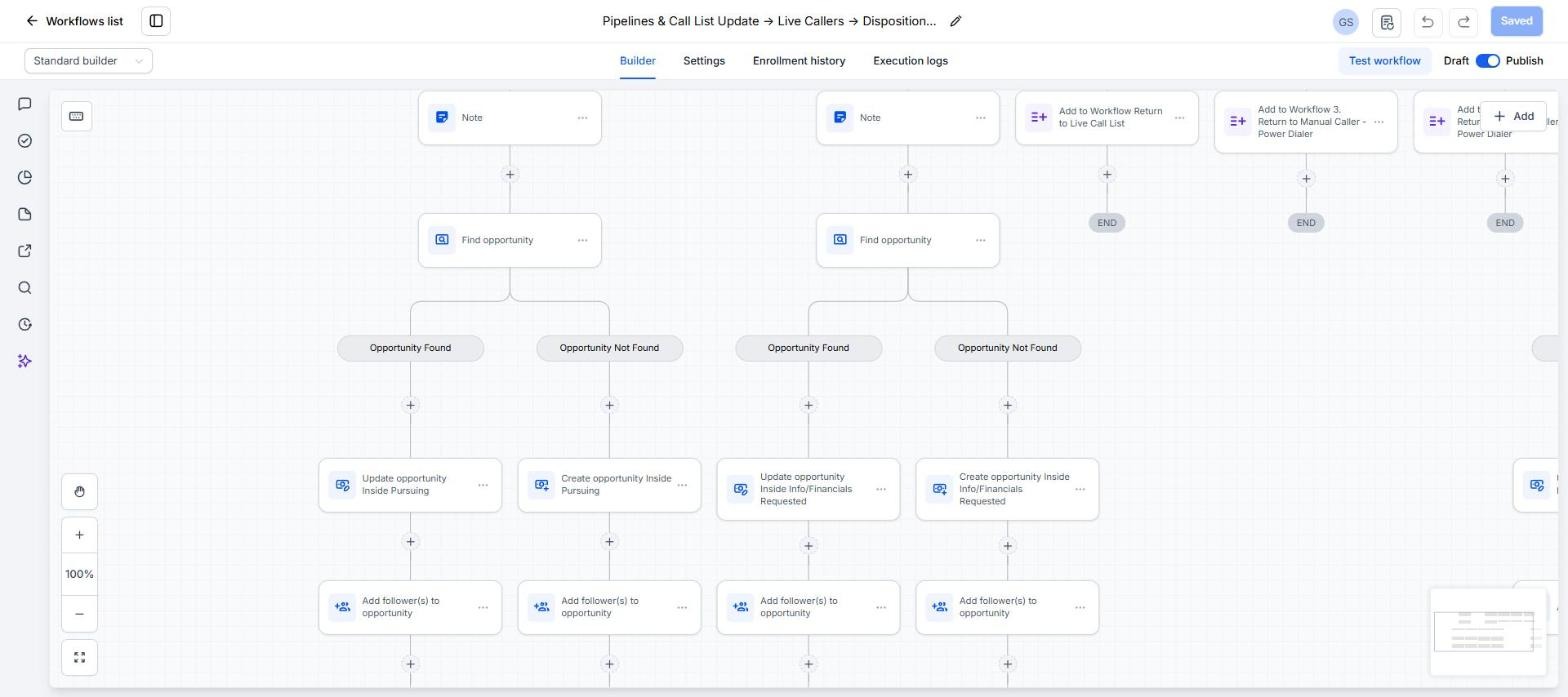Open the AI sparkle icon in sidebar
Viewport: 1568px width, 697px height.
coord(25,361)
